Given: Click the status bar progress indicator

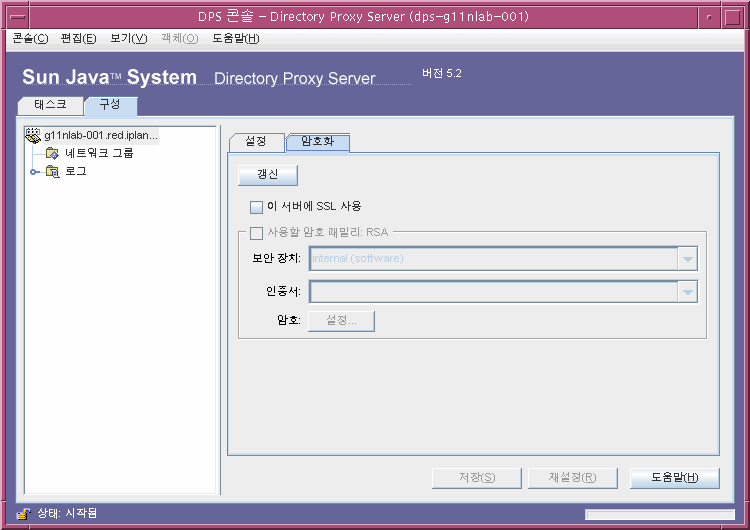Looking at the screenshot, I should [x=660, y=515].
